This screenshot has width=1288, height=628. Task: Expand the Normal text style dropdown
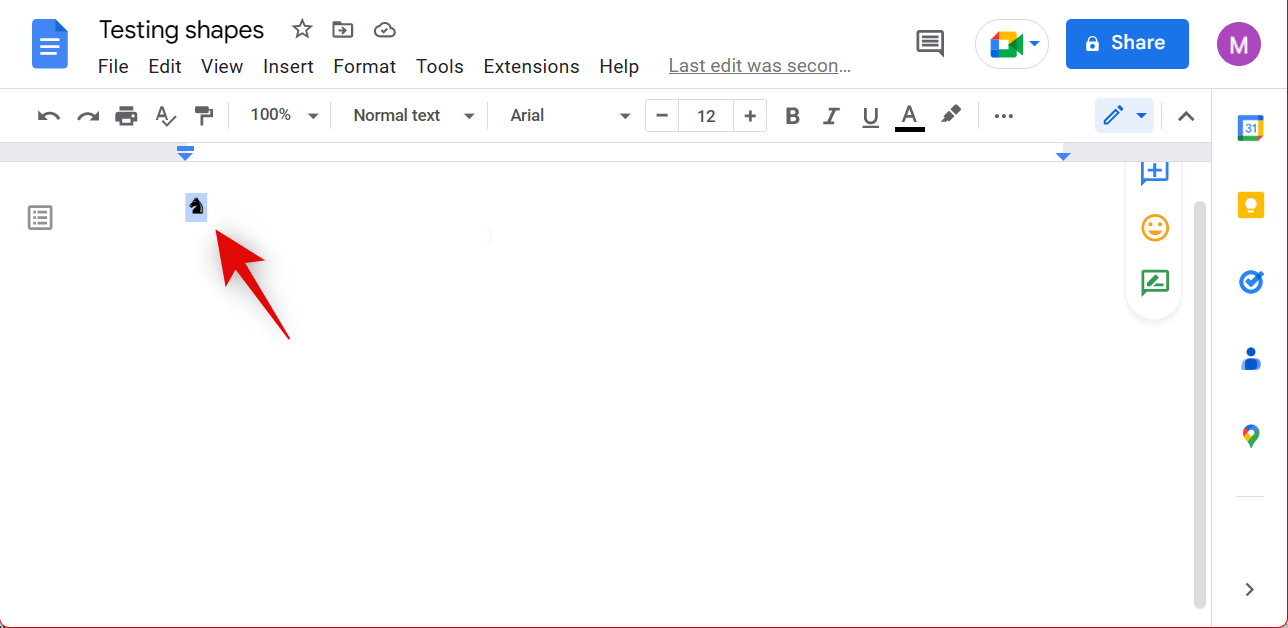tap(413, 116)
